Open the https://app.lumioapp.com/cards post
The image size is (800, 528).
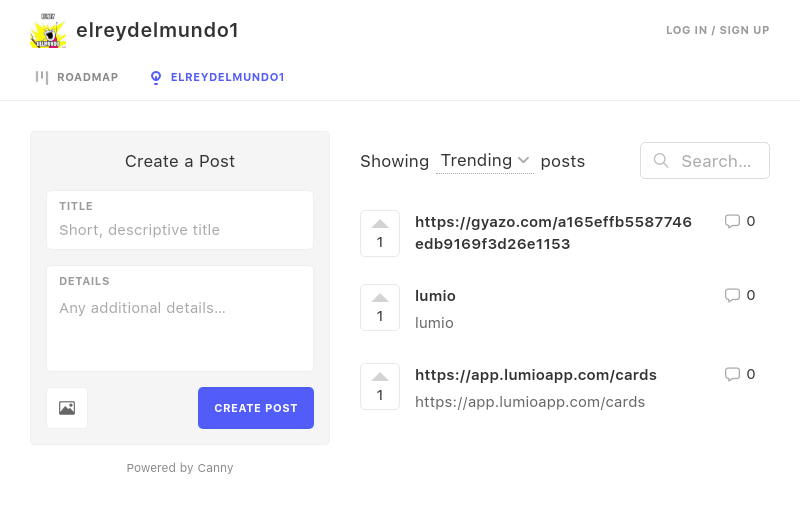[536, 375]
